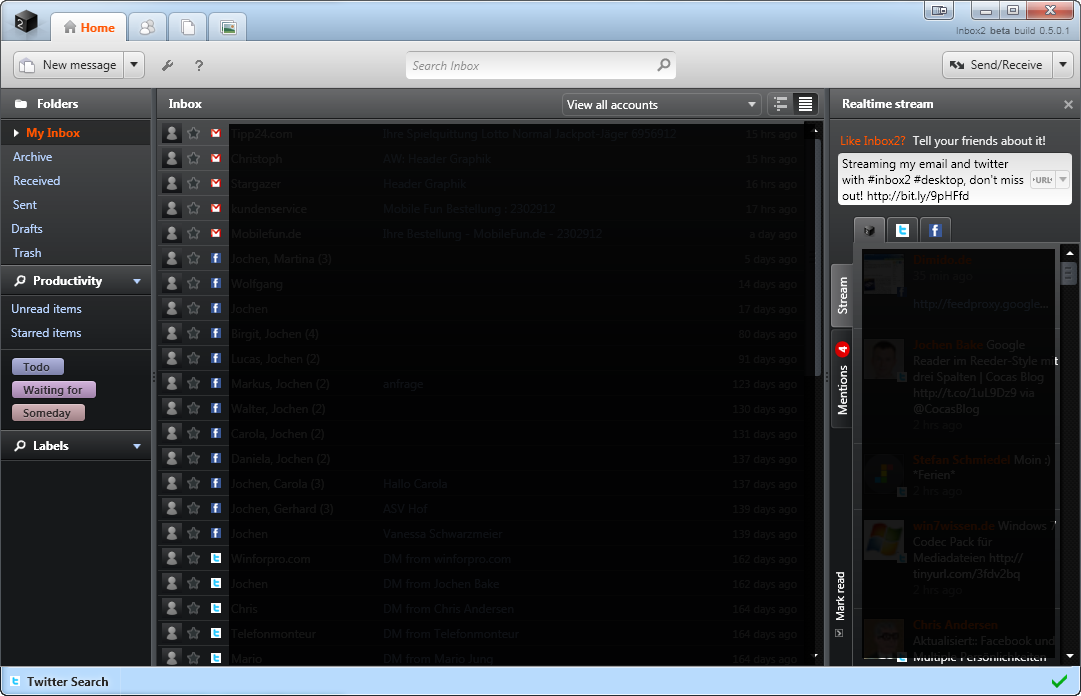Click the Search Inbox field
The width and height of the screenshot is (1081, 696).
coord(530,66)
